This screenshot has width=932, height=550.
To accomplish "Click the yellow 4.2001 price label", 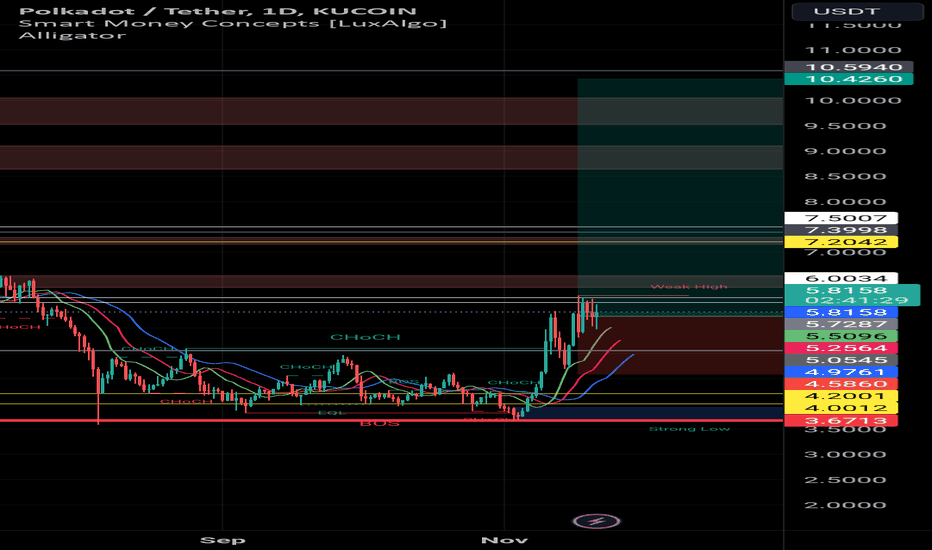I will [x=841, y=396].
